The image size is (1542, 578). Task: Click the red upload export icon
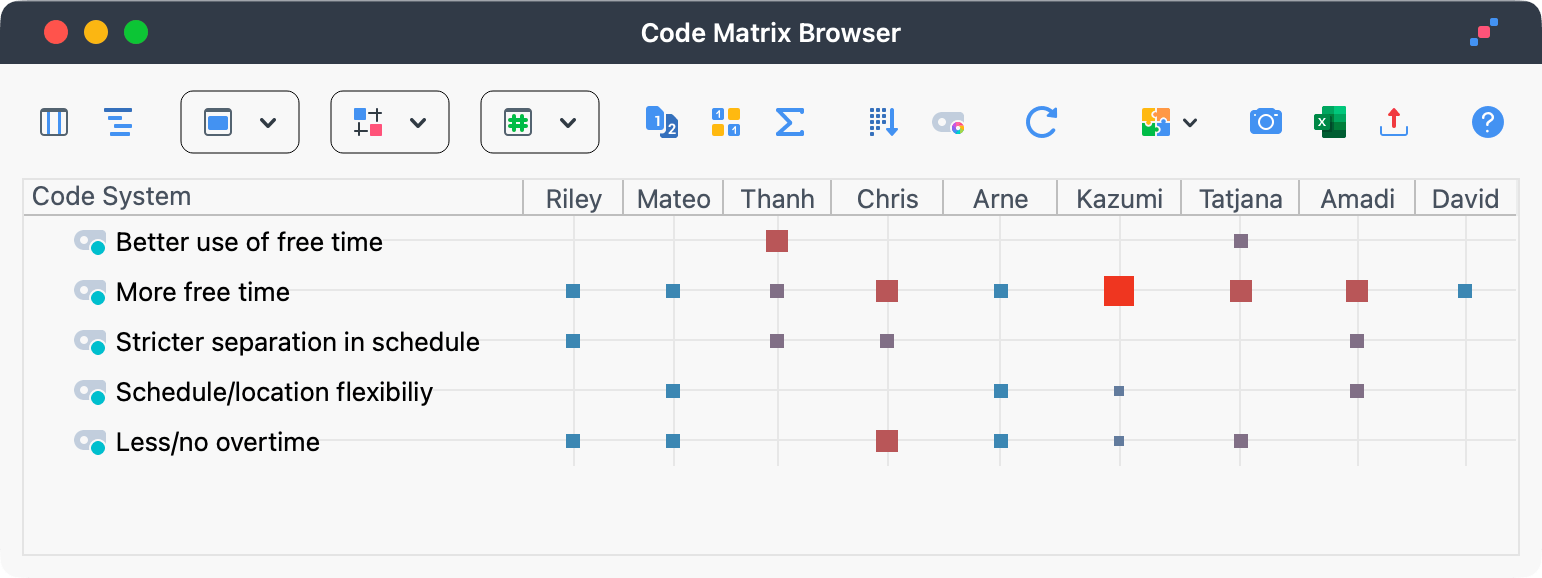click(1394, 122)
